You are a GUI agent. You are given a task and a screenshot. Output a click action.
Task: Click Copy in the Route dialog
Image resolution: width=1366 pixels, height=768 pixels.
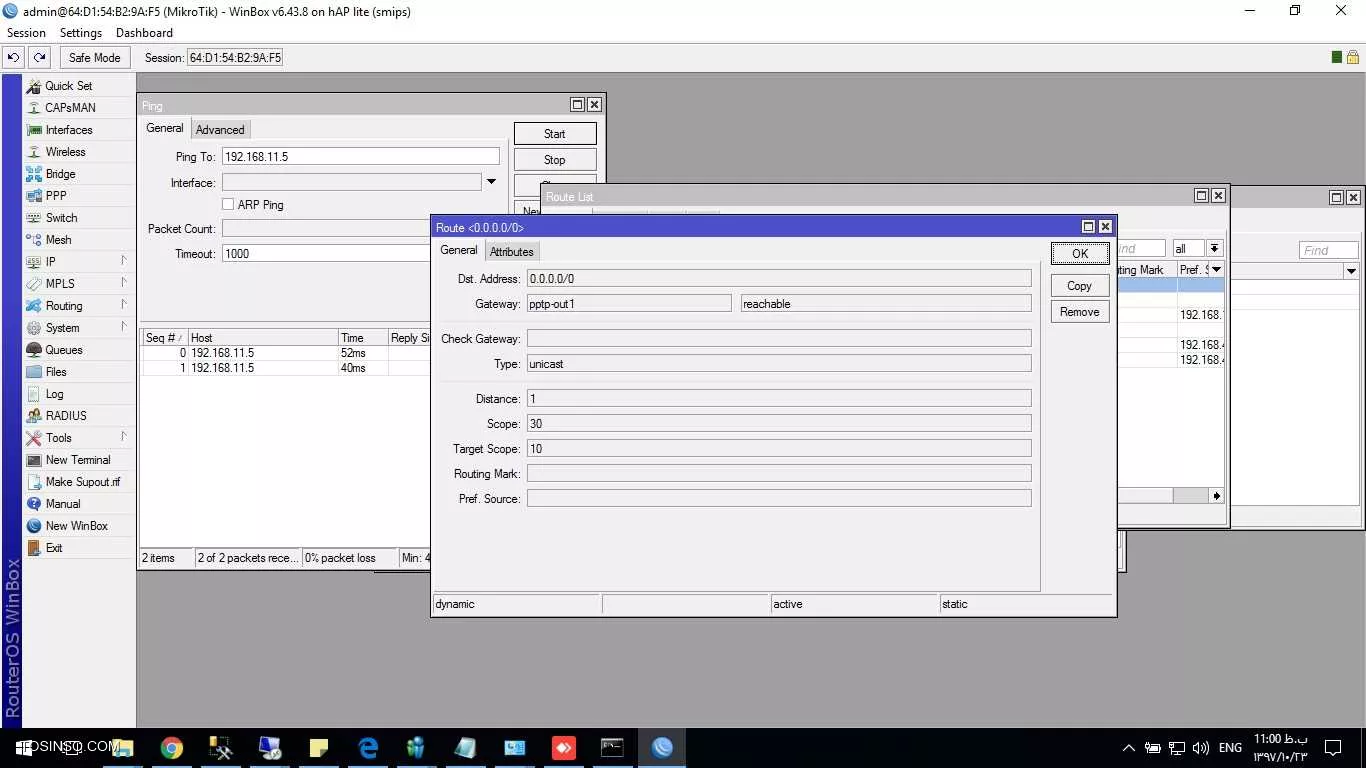[x=1080, y=286]
